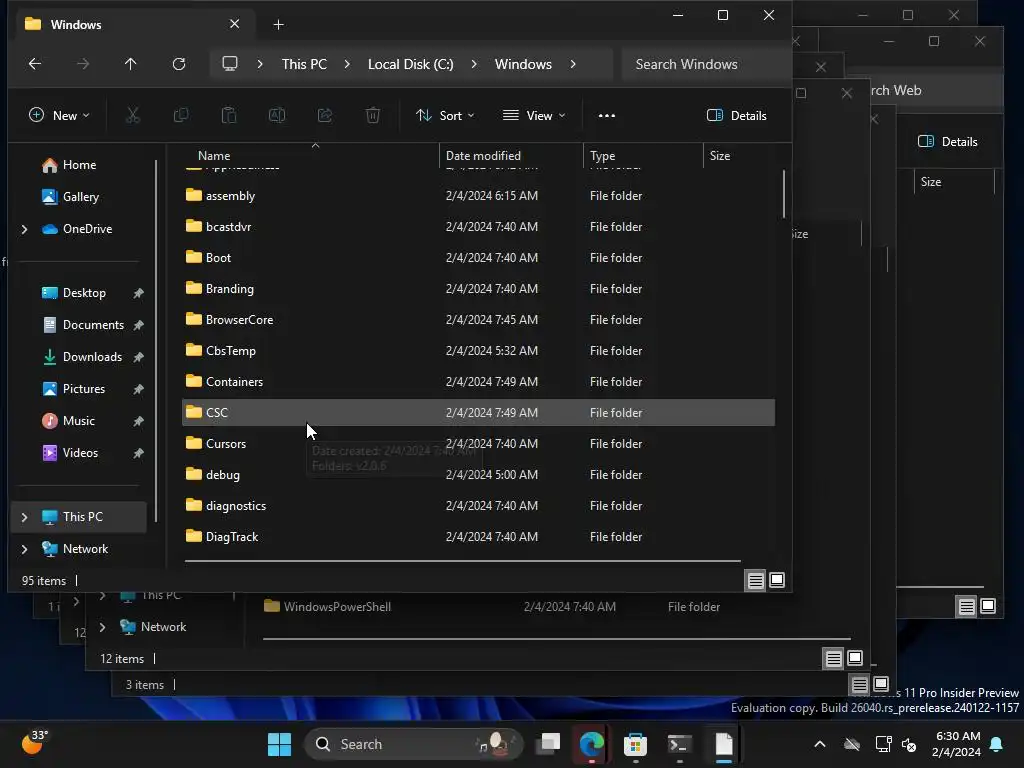Refresh the Windows folder view

[x=178, y=64]
